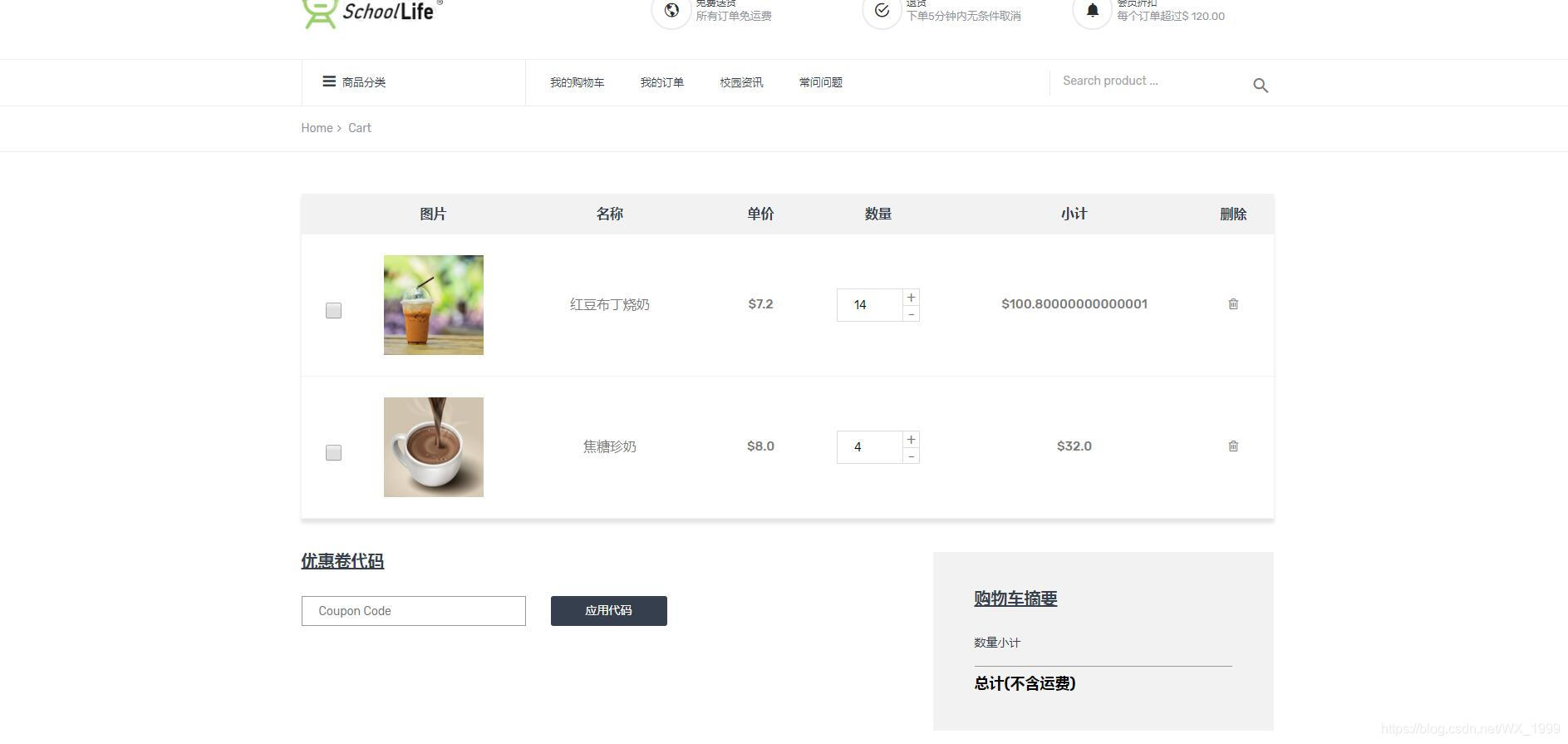This screenshot has width=1568, height=744.
Task: Click the 小计 column header
Action: click(1074, 214)
